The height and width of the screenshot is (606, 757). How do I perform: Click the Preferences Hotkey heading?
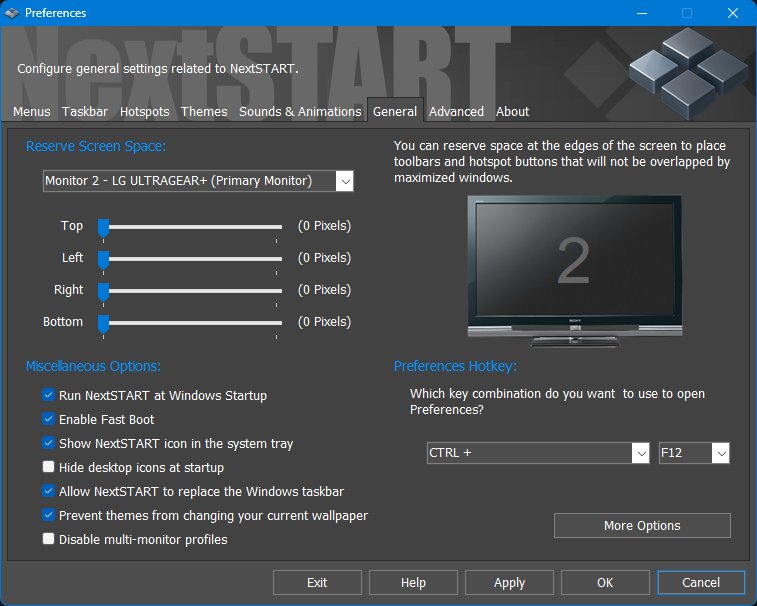point(455,366)
